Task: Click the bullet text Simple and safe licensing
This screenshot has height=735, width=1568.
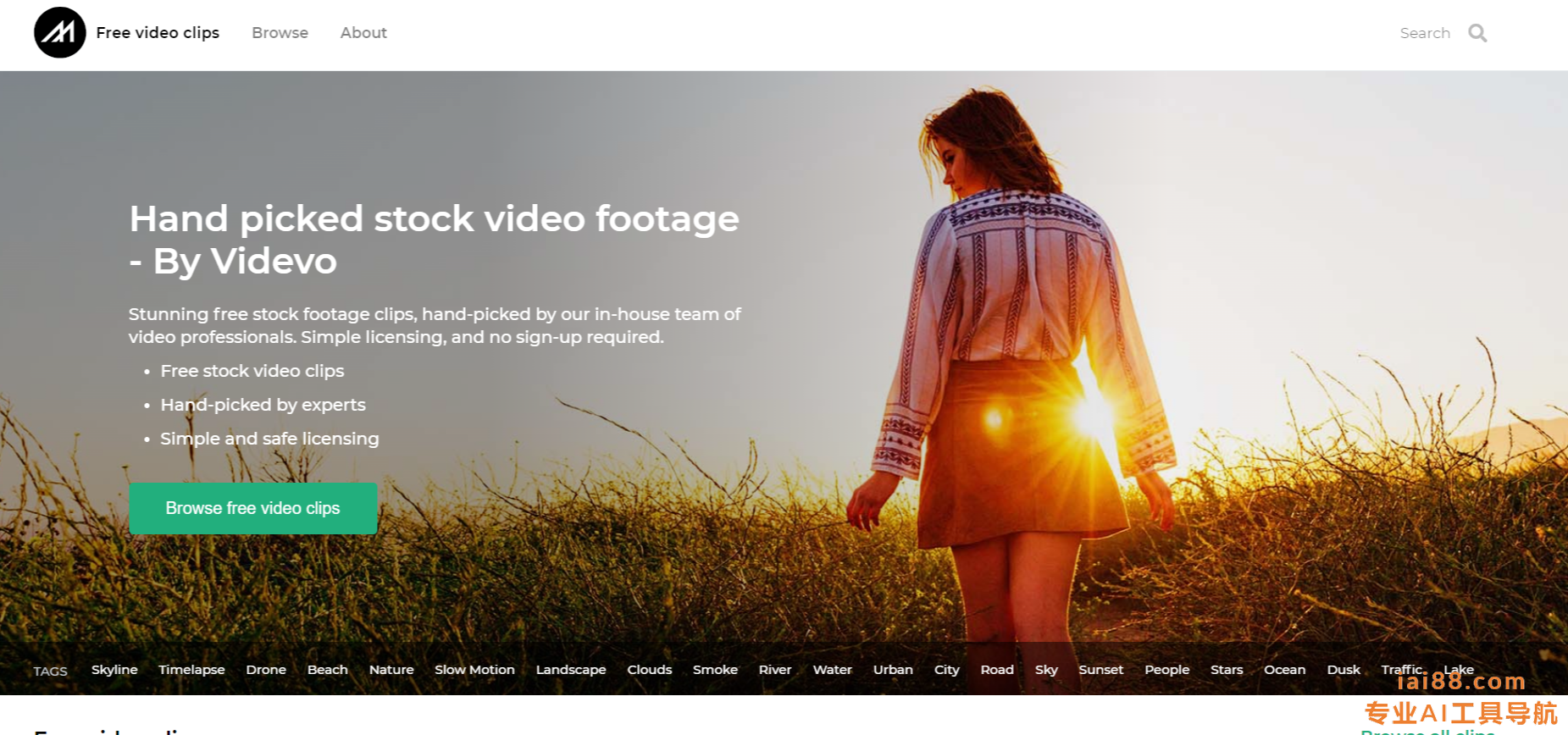Action: click(x=269, y=439)
